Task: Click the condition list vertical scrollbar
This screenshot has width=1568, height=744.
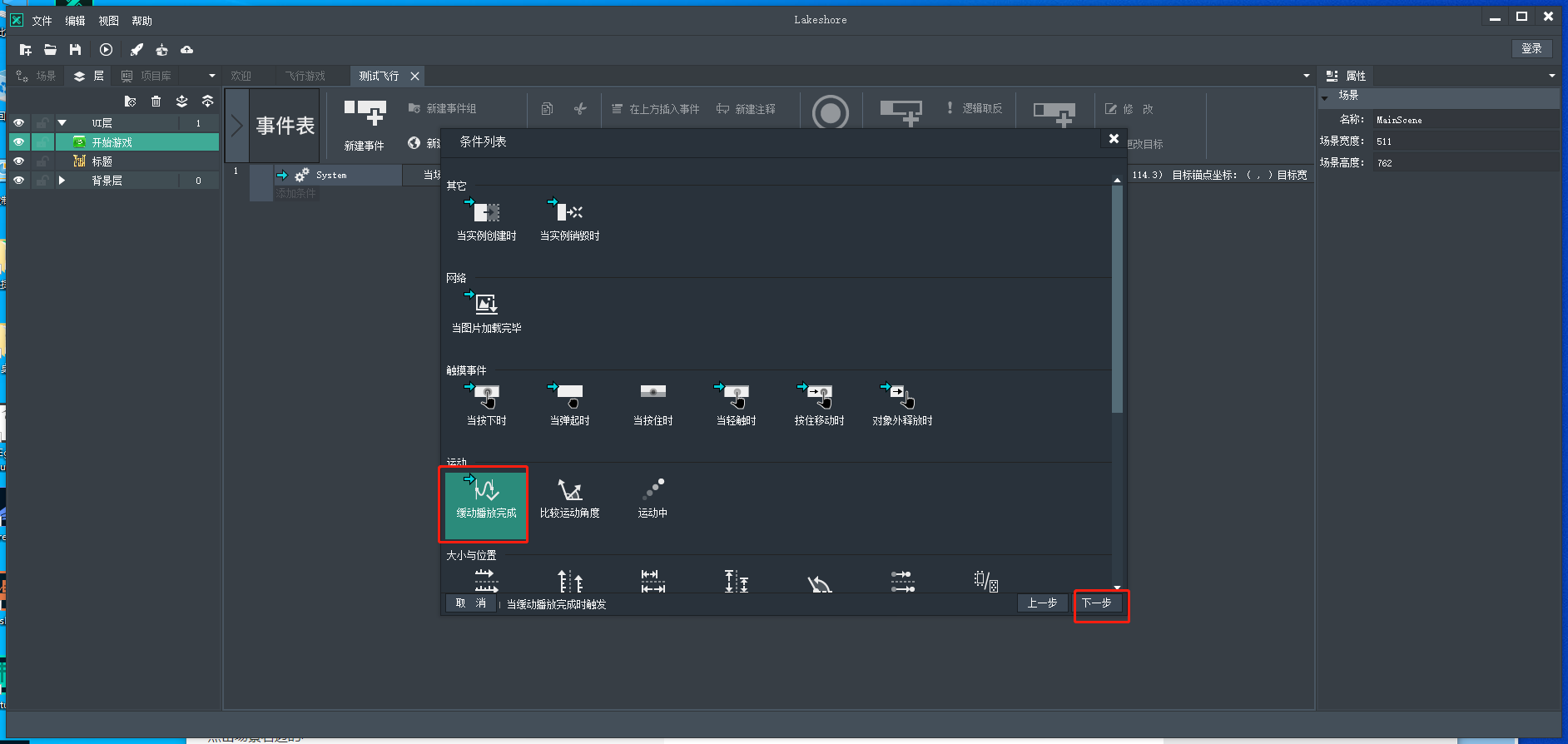Action: (x=1117, y=300)
